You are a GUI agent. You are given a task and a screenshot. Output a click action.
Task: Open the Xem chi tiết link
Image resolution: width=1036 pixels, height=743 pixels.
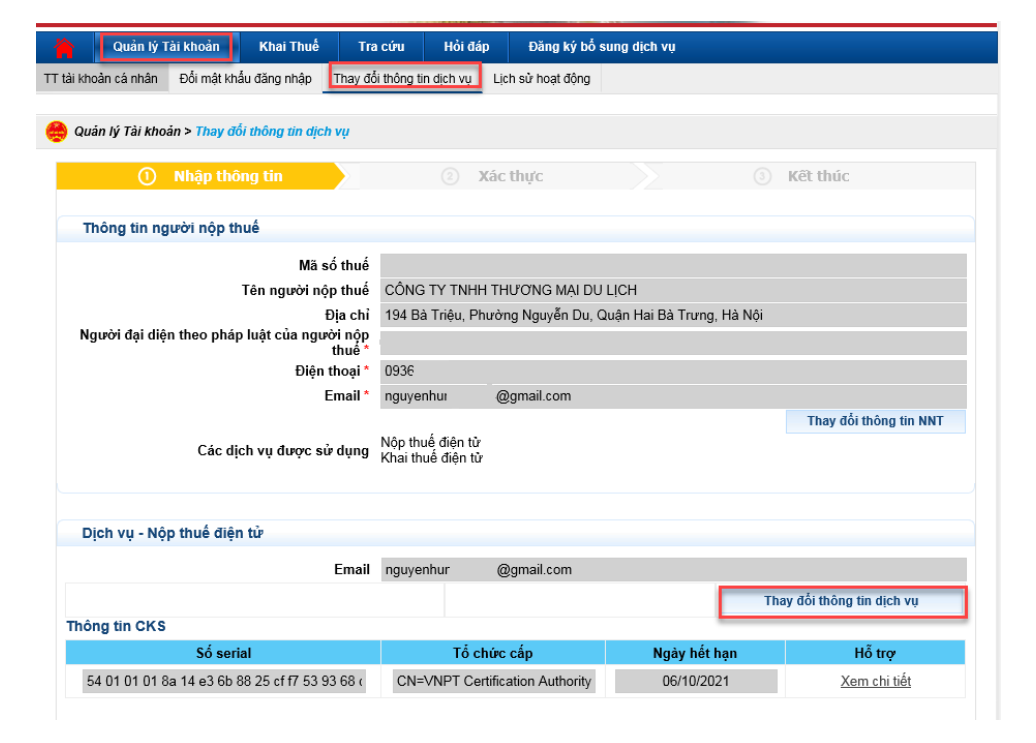[875, 682]
